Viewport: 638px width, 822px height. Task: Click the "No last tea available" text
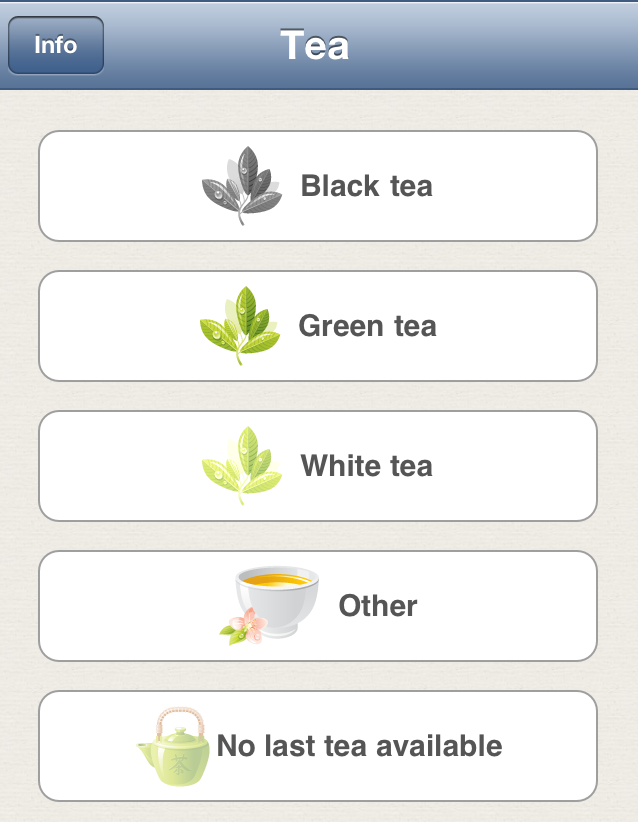[x=360, y=746]
